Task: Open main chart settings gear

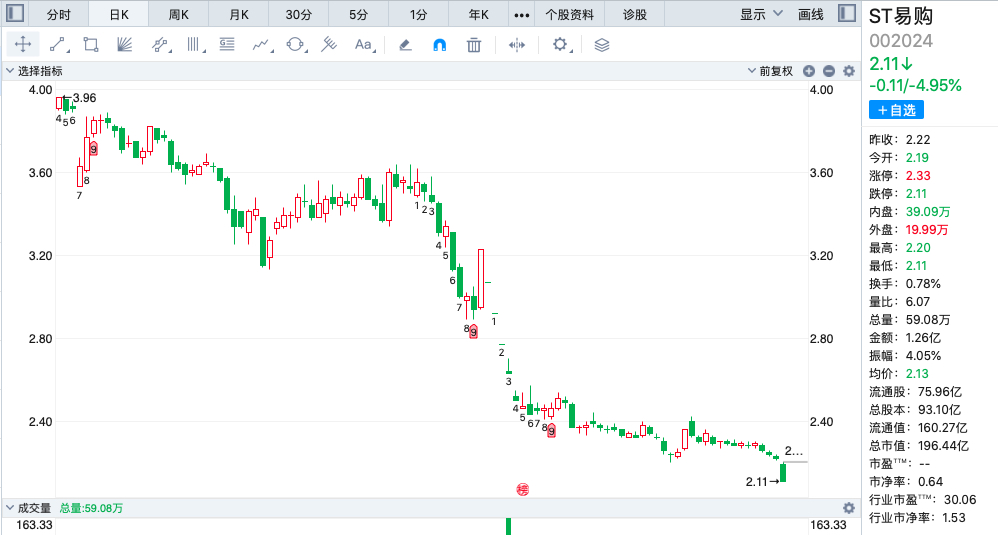Action: point(849,71)
